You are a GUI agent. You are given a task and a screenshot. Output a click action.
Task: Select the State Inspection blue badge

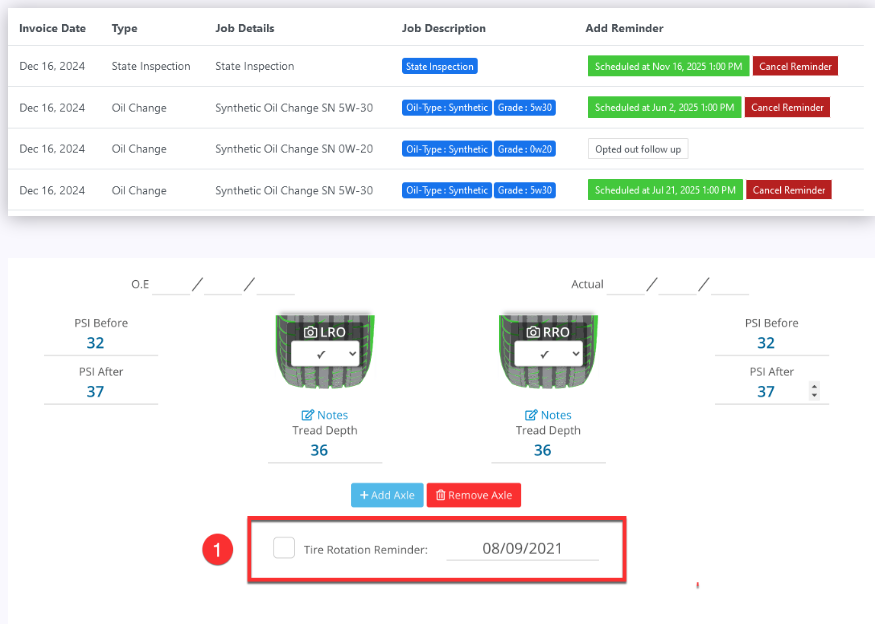point(439,66)
